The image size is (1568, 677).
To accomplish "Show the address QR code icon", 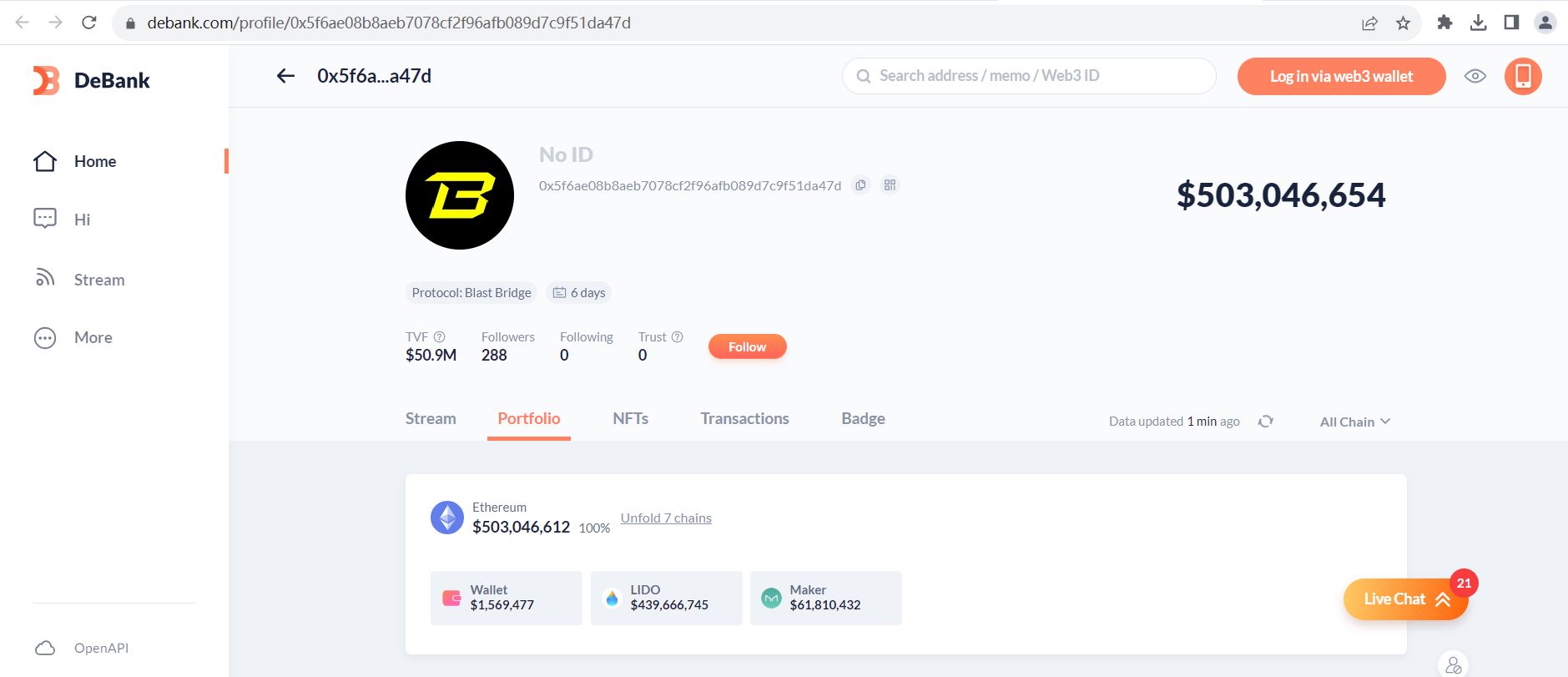I will coord(890,185).
